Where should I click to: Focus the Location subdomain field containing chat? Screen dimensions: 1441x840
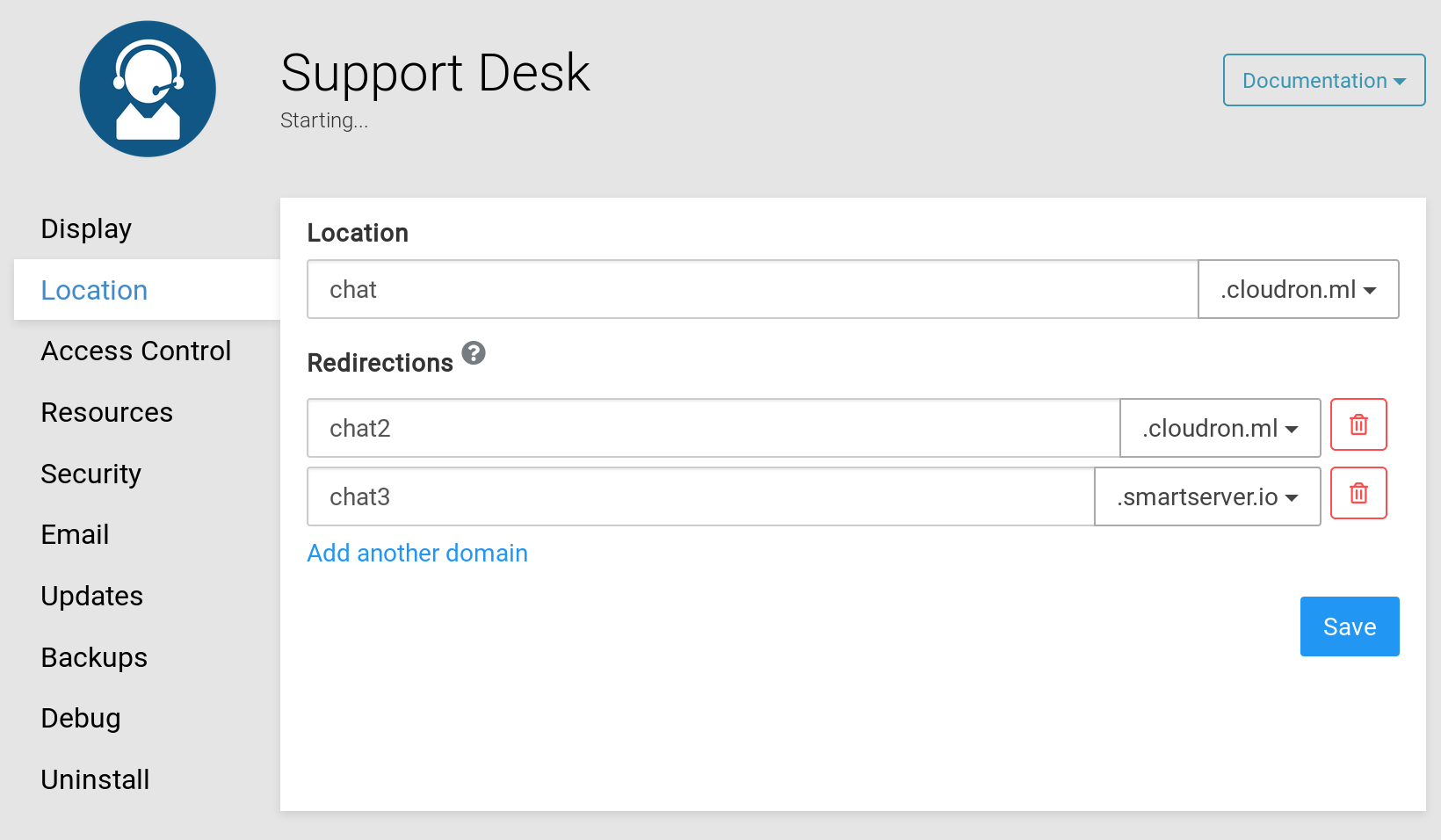752,290
